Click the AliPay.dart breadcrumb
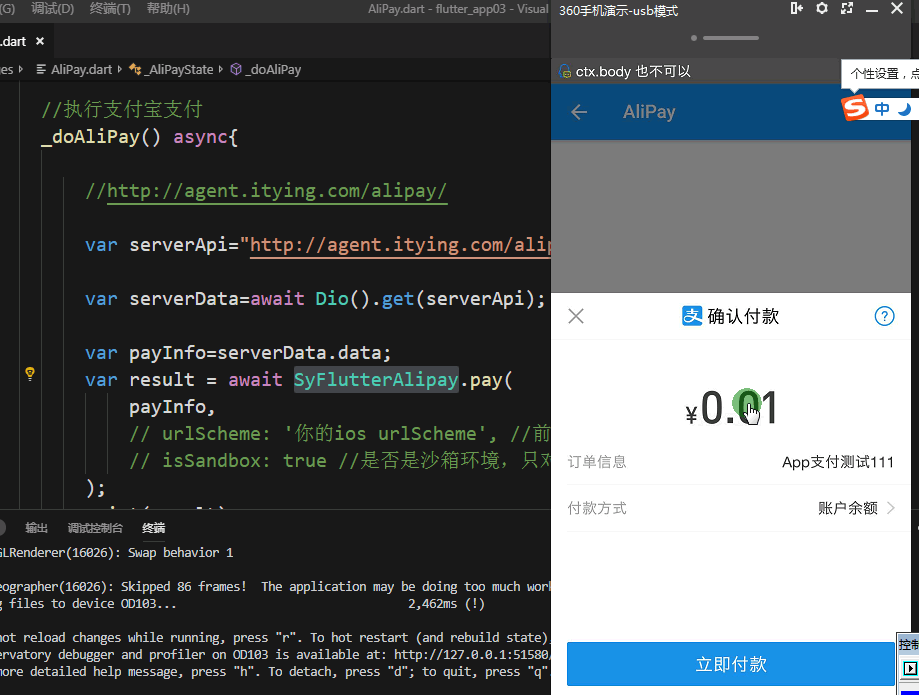 (x=81, y=69)
